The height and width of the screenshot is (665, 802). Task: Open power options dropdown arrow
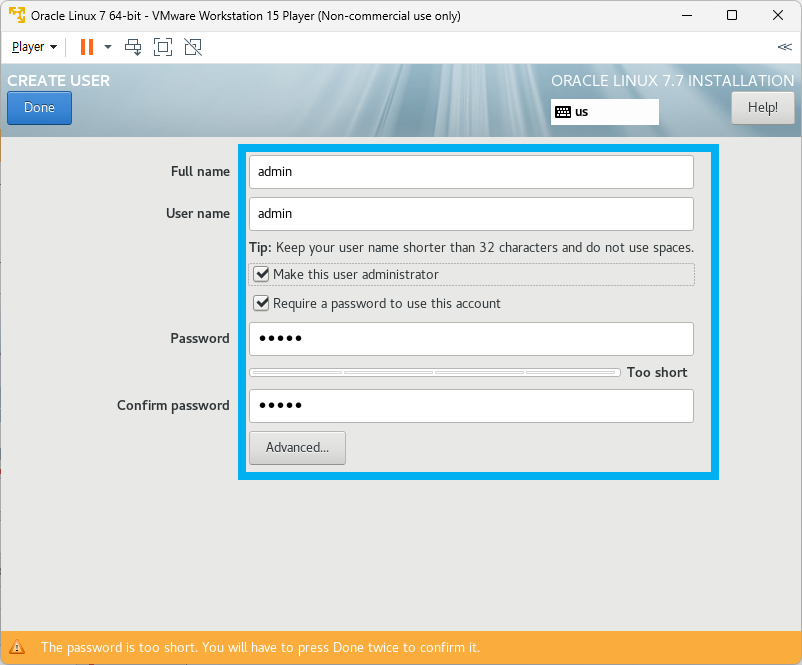pyautogui.click(x=108, y=47)
